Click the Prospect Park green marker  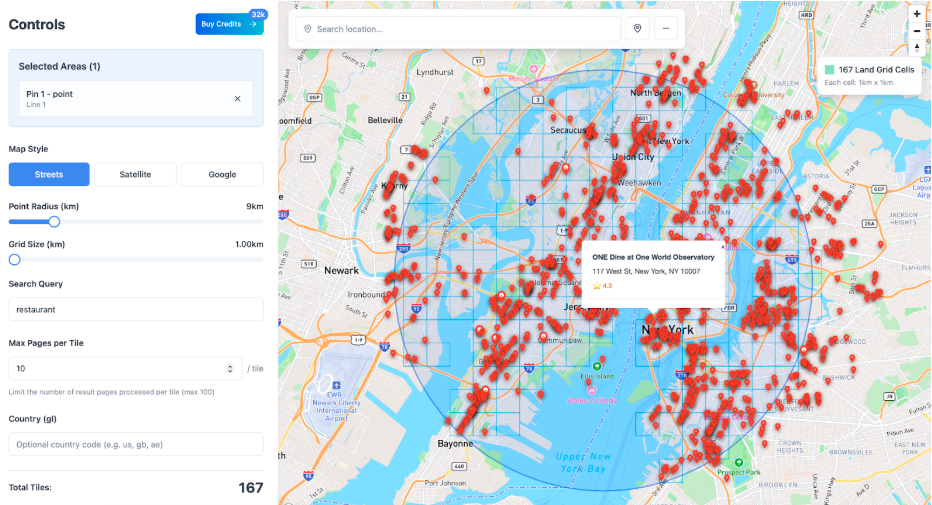point(738,462)
